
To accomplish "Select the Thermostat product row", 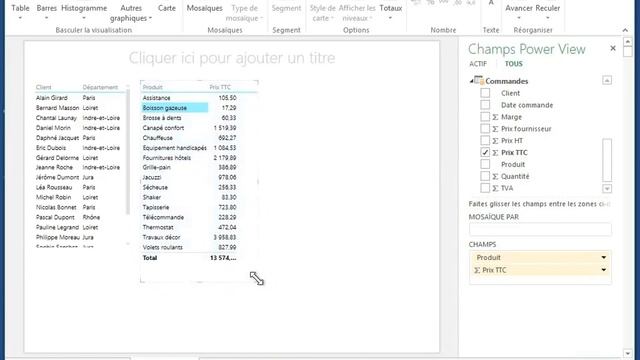I will coord(158,227).
